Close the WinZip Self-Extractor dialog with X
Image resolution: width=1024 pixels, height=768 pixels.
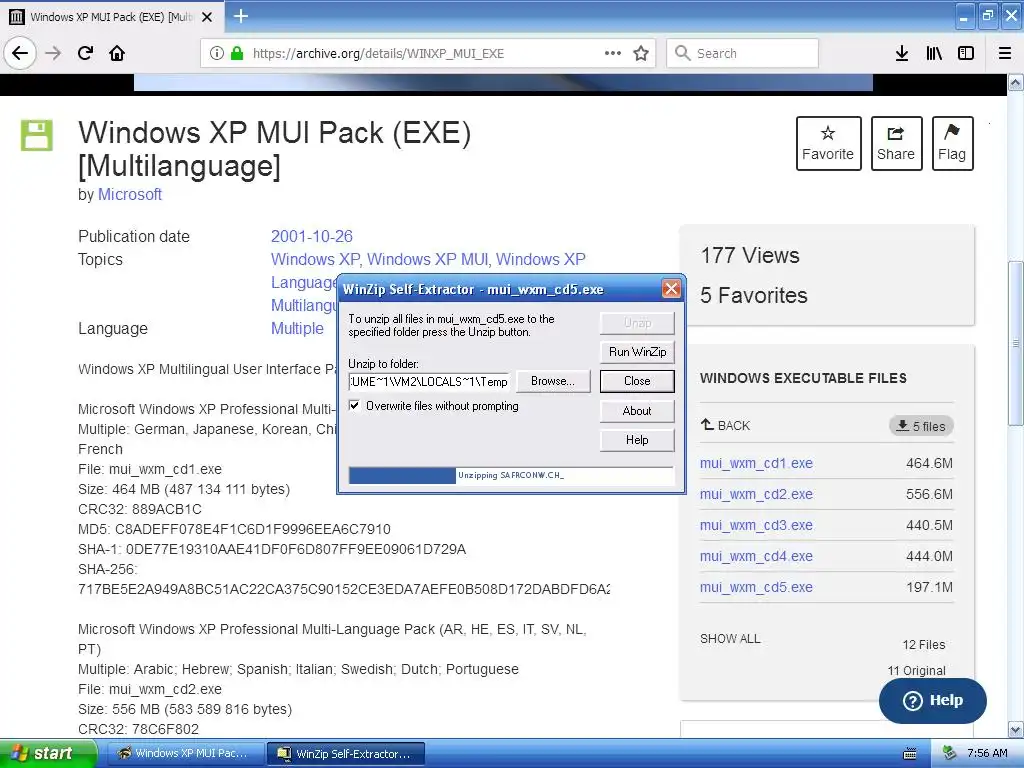671,289
